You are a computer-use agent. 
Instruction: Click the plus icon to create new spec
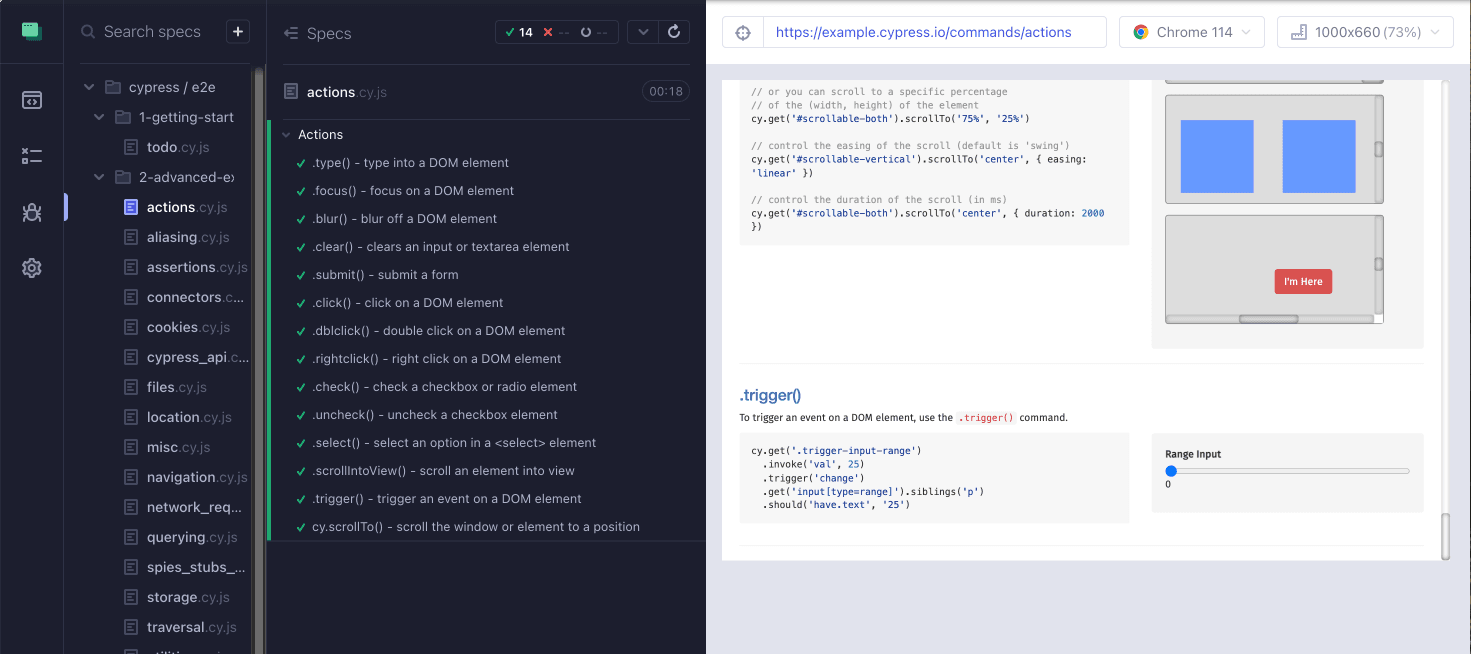pyautogui.click(x=238, y=32)
